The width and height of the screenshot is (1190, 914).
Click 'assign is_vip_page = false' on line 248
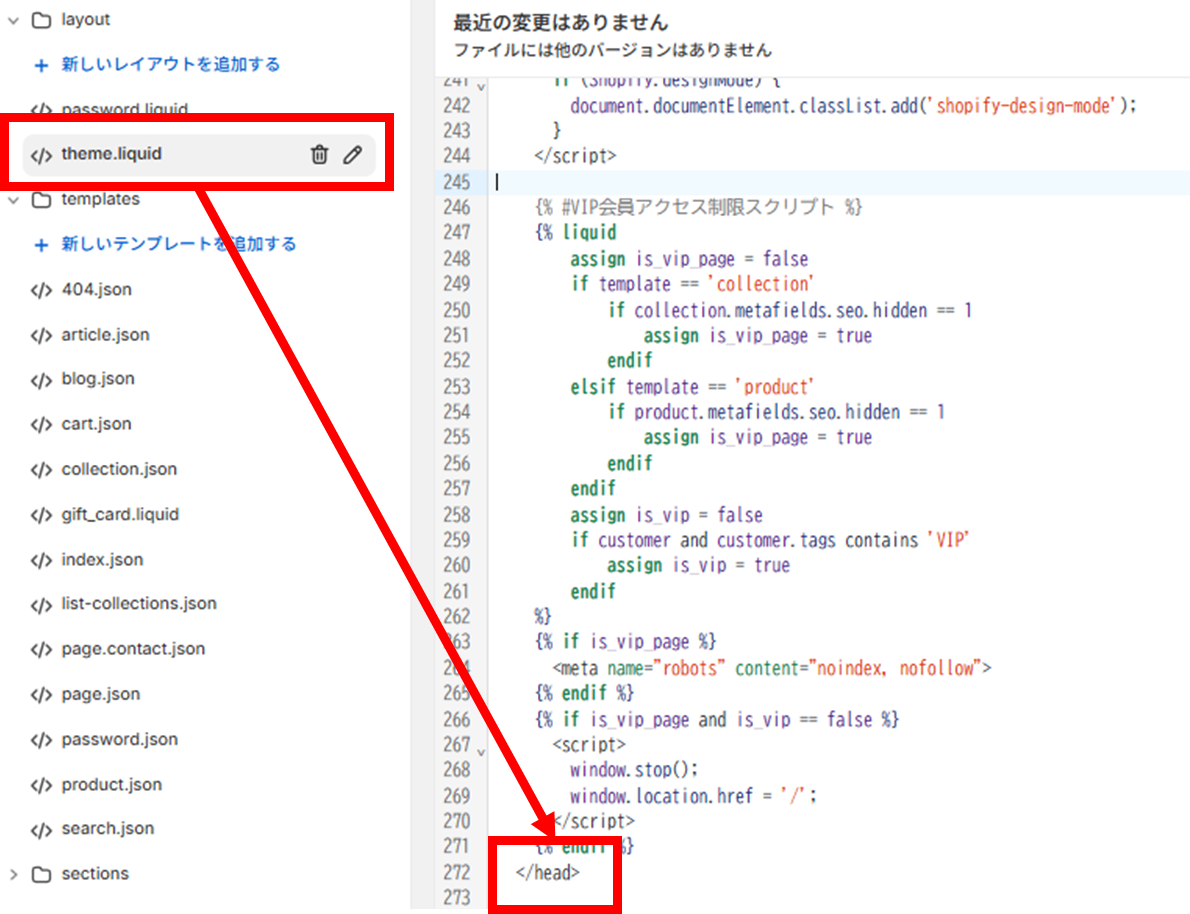tap(689, 259)
